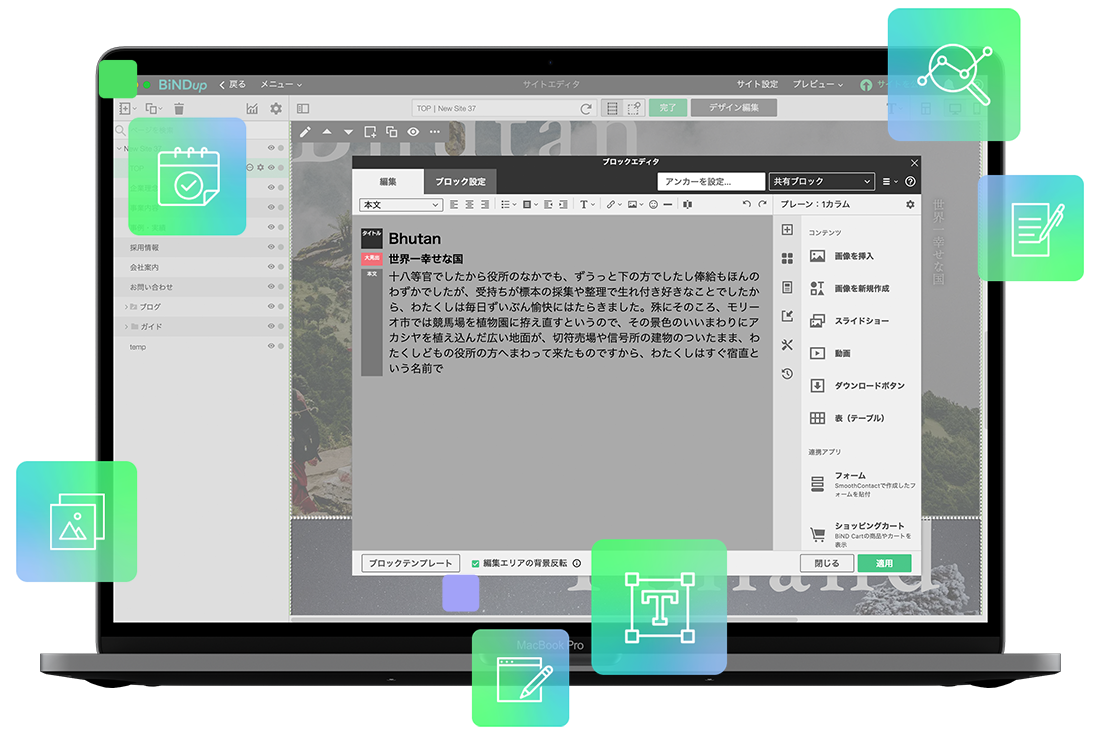1100x734 pixels.
Task: Click 戻る to go back
Action: coord(232,84)
